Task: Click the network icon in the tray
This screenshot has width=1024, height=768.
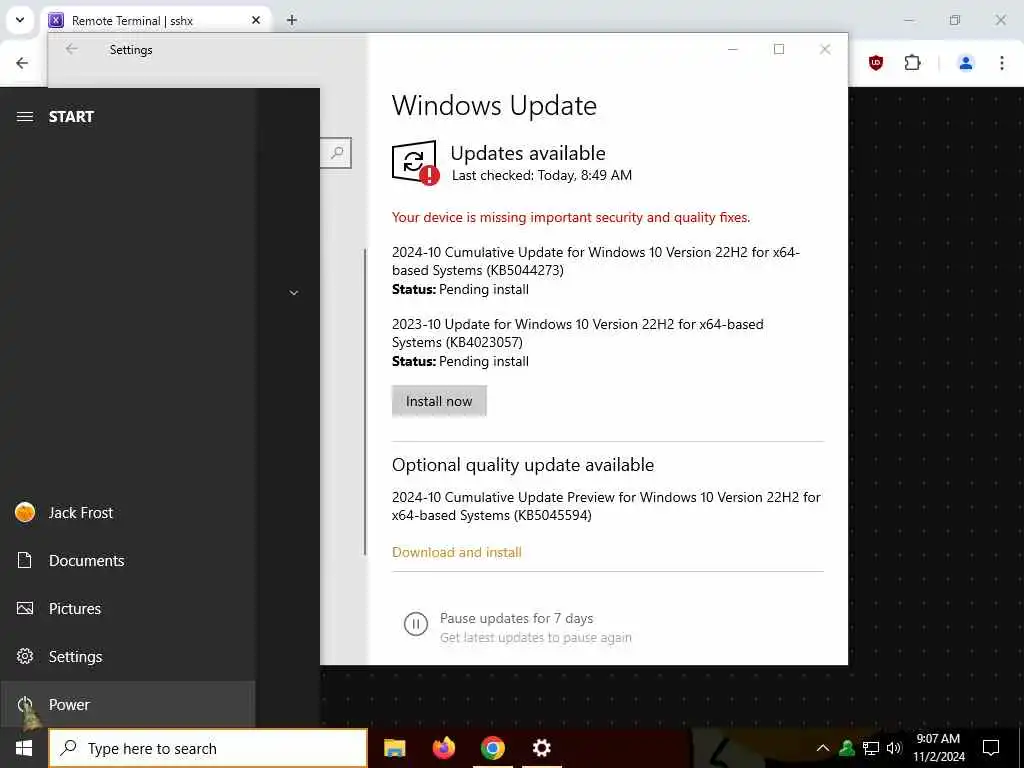Action: [871, 748]
